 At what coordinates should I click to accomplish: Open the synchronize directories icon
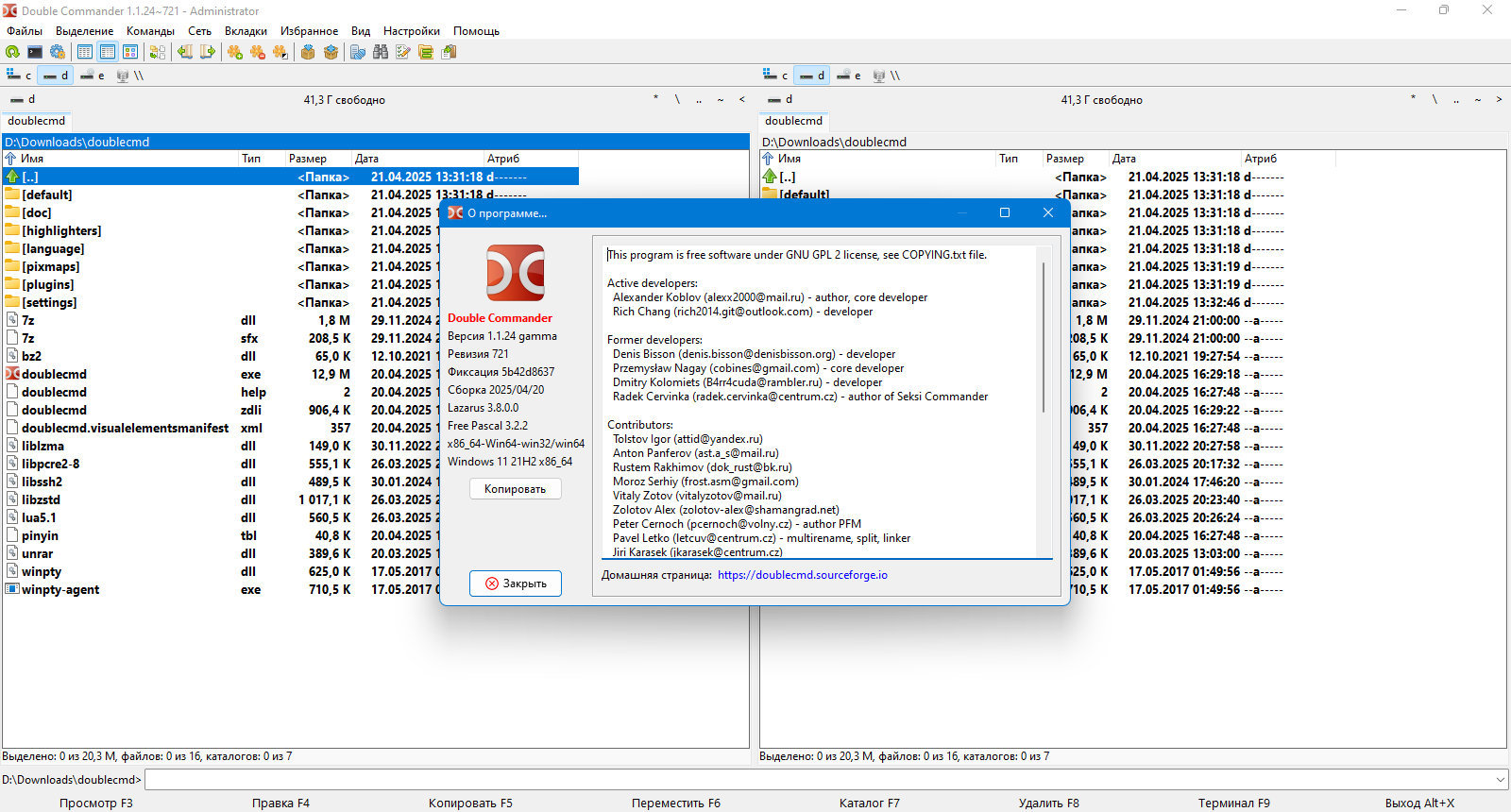click(x=426, y=52)
